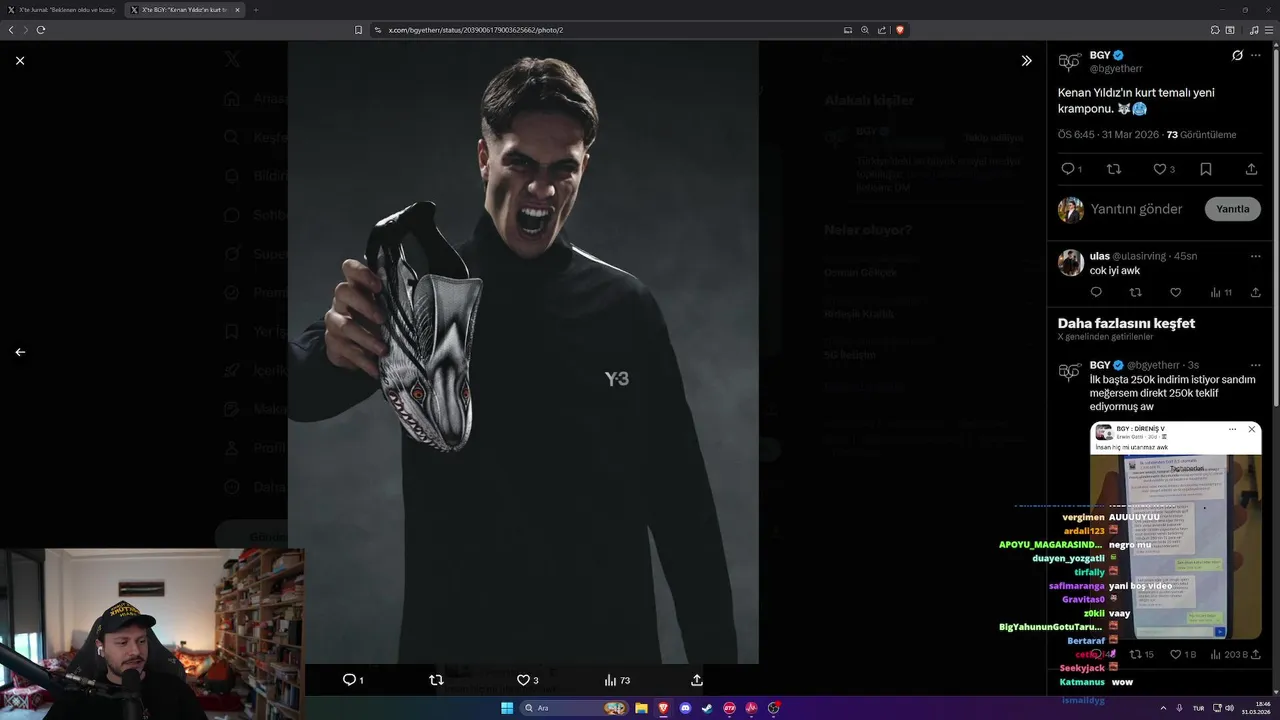Image resolution: width=1280 pixels, height=720 pixels.
Task: Open more options on ulas reply
Action: 1256,256
